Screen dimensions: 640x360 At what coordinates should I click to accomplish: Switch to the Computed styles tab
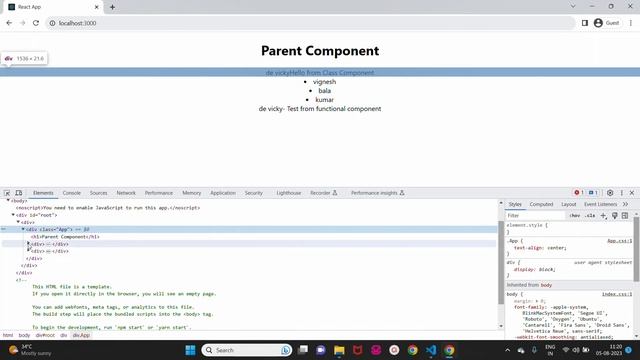click(541, 204)
